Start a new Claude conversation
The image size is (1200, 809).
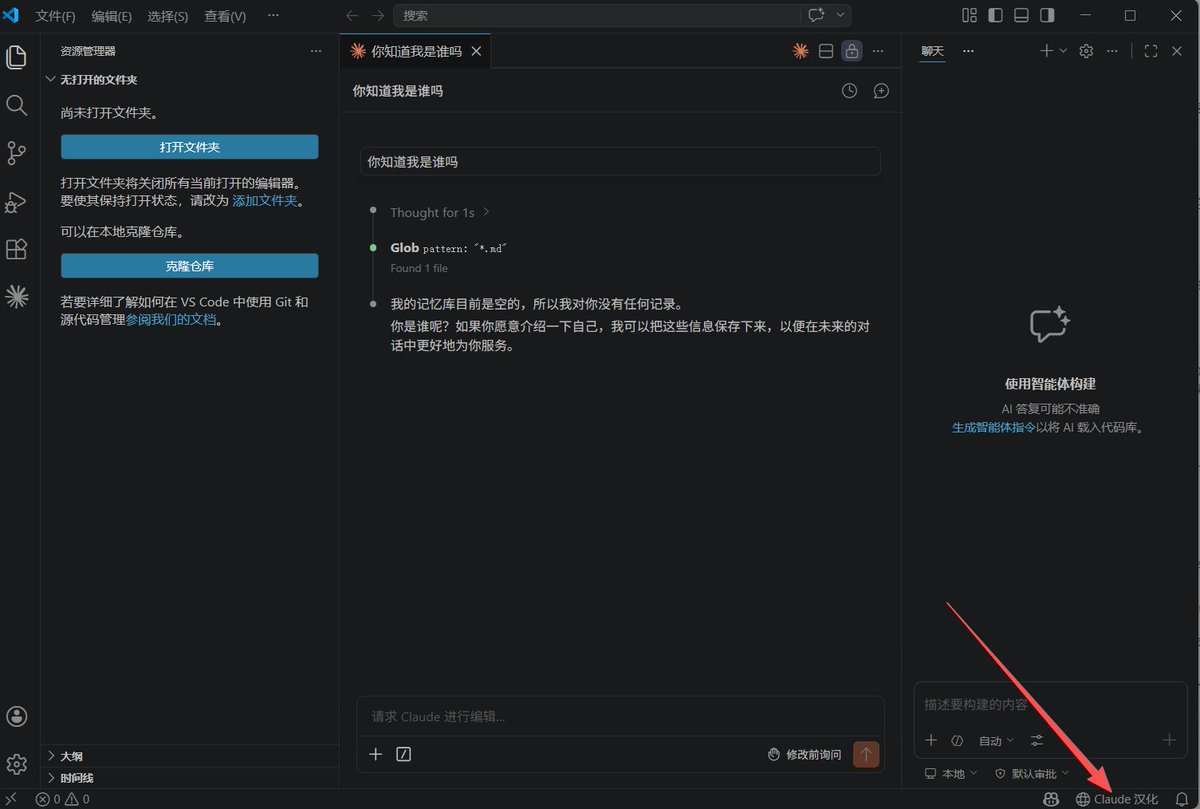[x=881, y=91]
